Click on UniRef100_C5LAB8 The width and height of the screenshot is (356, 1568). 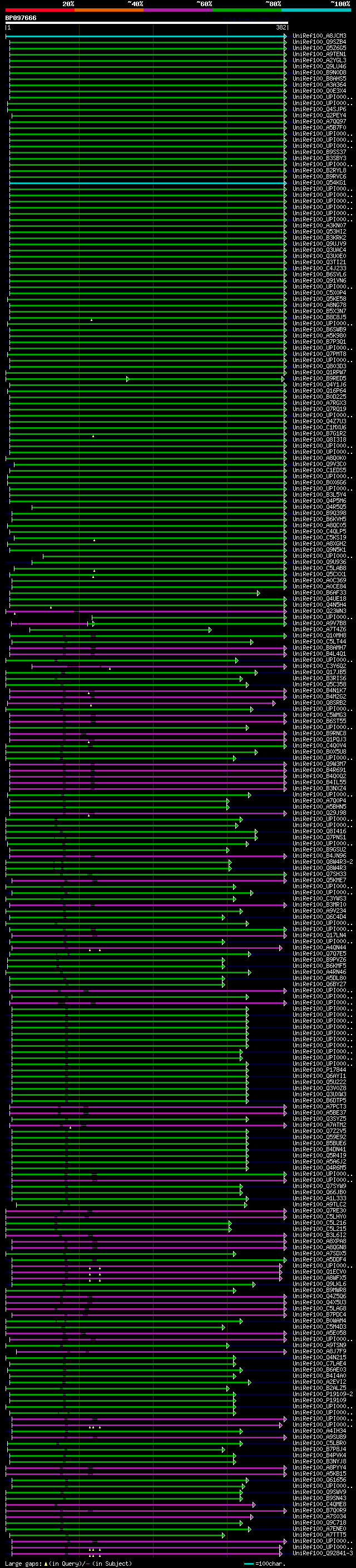[x=319, y=568]
